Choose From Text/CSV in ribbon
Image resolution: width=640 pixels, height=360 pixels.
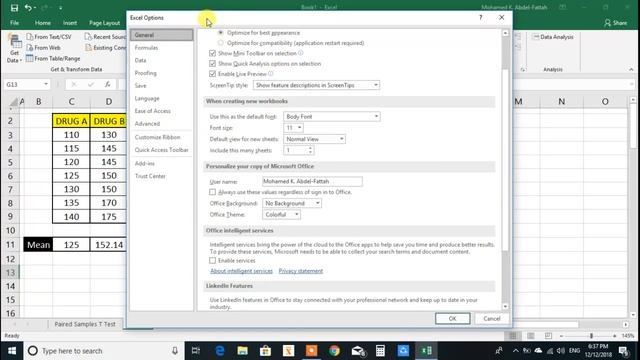pos(49,37)
